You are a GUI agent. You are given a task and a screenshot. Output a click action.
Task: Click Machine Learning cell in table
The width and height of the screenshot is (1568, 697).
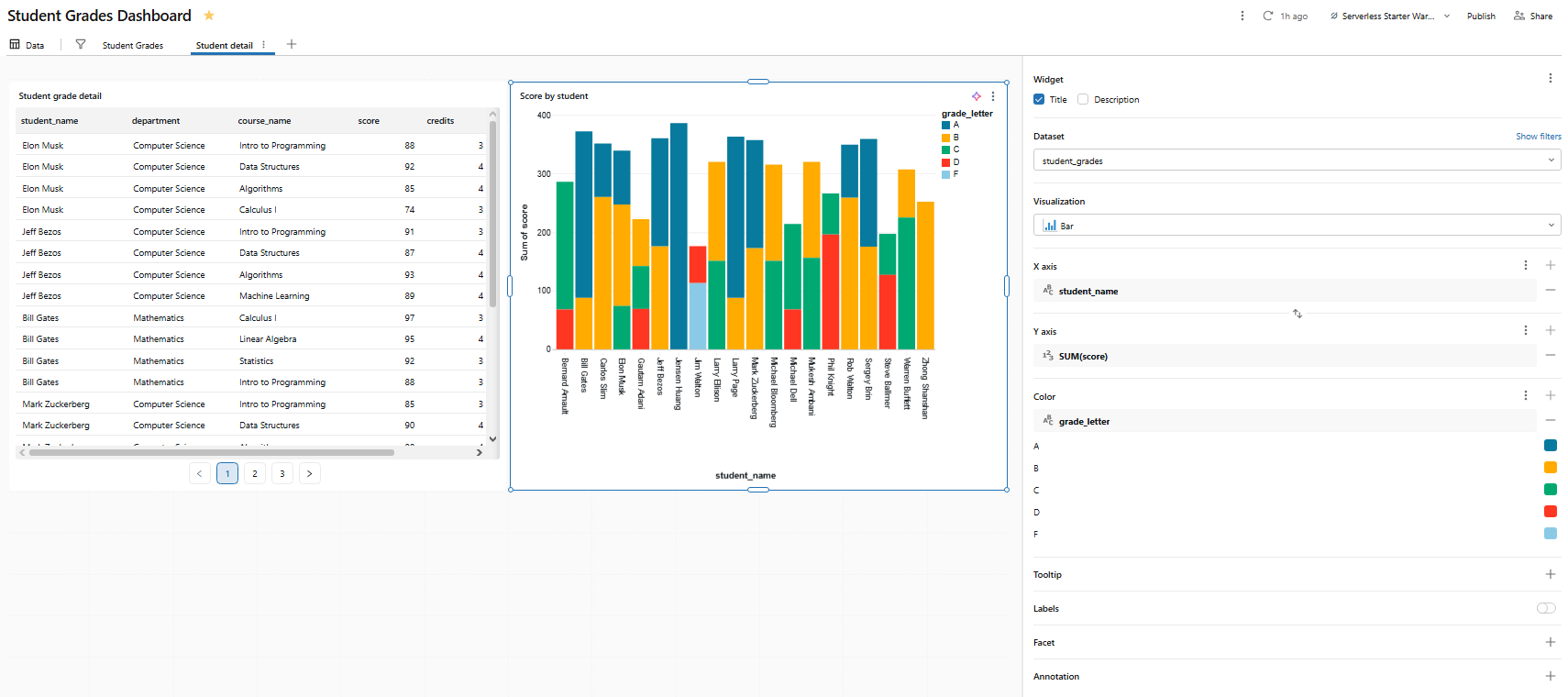click(274, 296)
